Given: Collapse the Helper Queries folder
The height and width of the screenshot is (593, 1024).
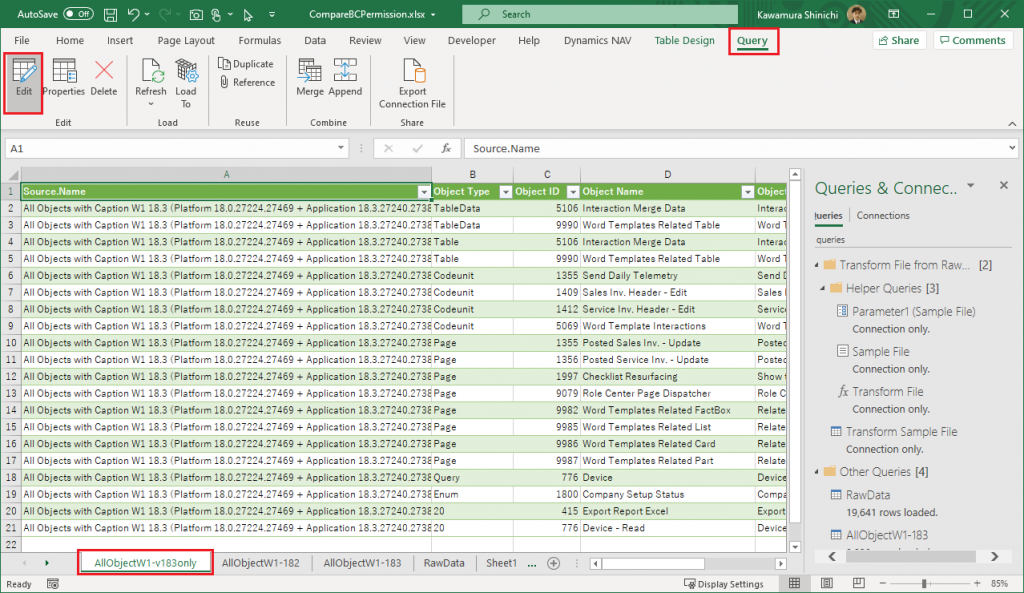Looking at the screenshot, I should pos(823,289).
